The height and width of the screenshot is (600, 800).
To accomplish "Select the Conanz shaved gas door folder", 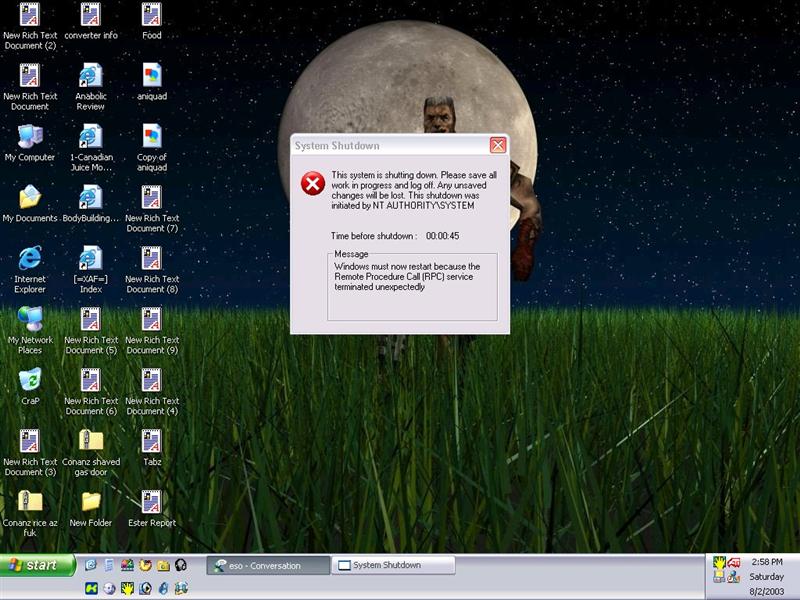I will point(91,453).
